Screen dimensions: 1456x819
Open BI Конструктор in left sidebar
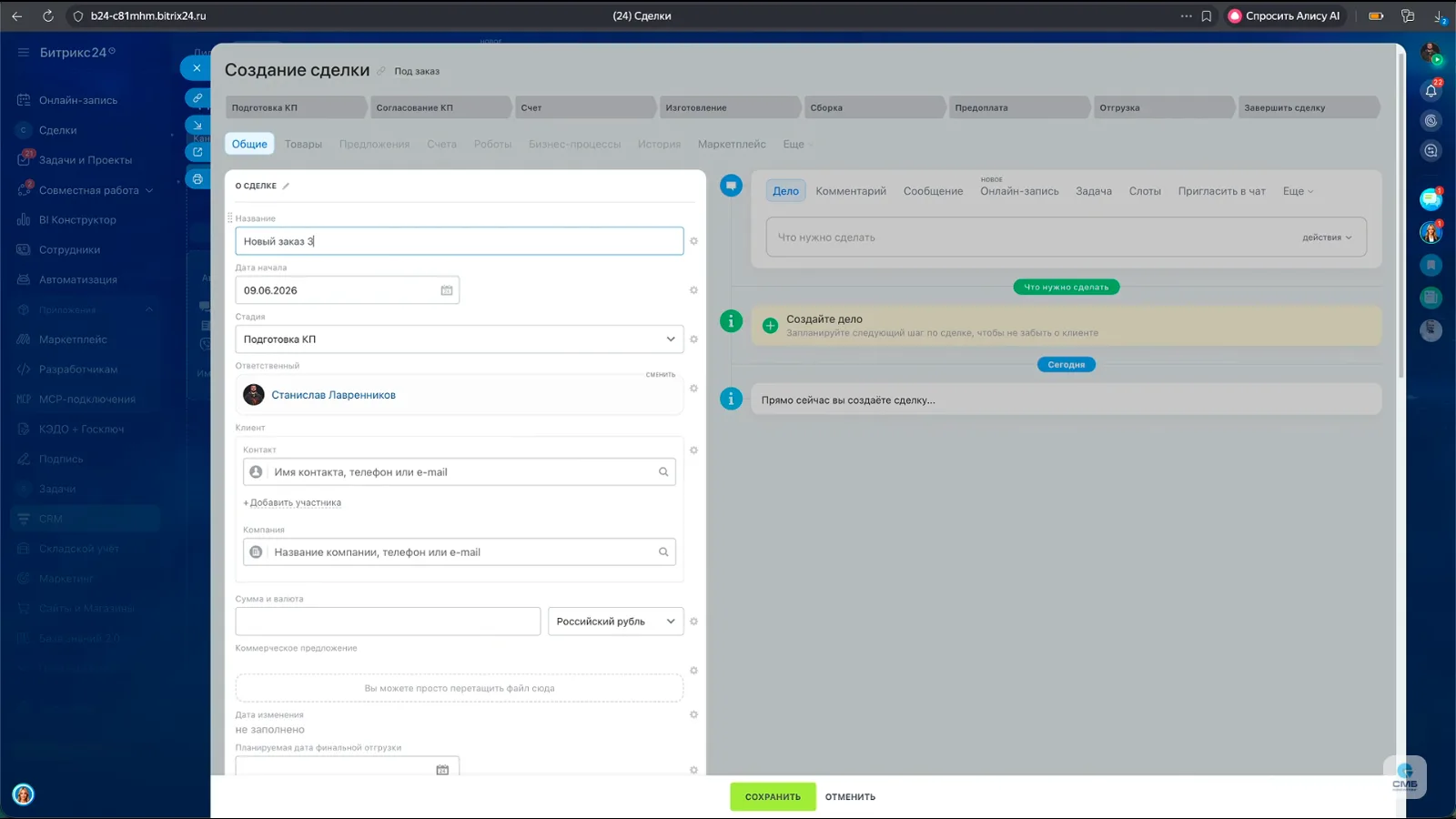tap(77, 219)
